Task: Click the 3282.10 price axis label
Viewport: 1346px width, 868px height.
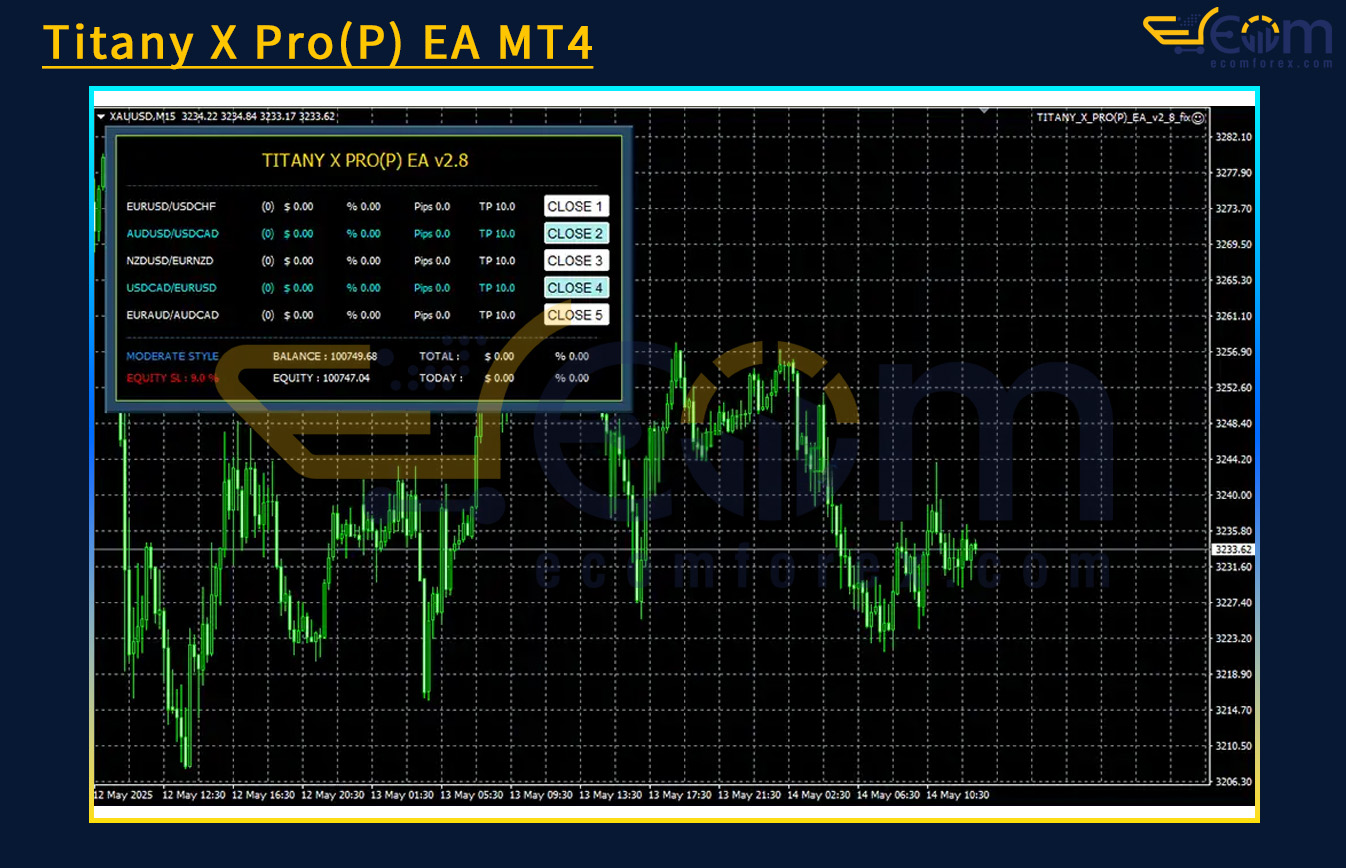Action: (x=1232, y=137)
